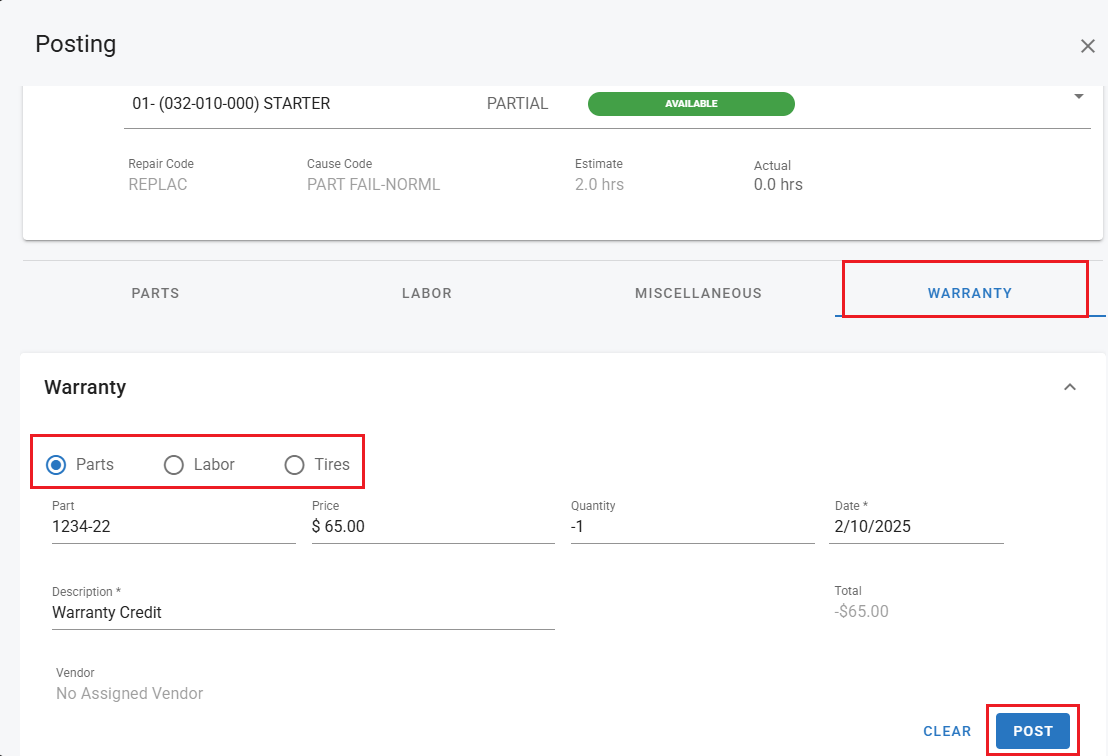Switch to the PARTS tab

[x=155, y=293]
